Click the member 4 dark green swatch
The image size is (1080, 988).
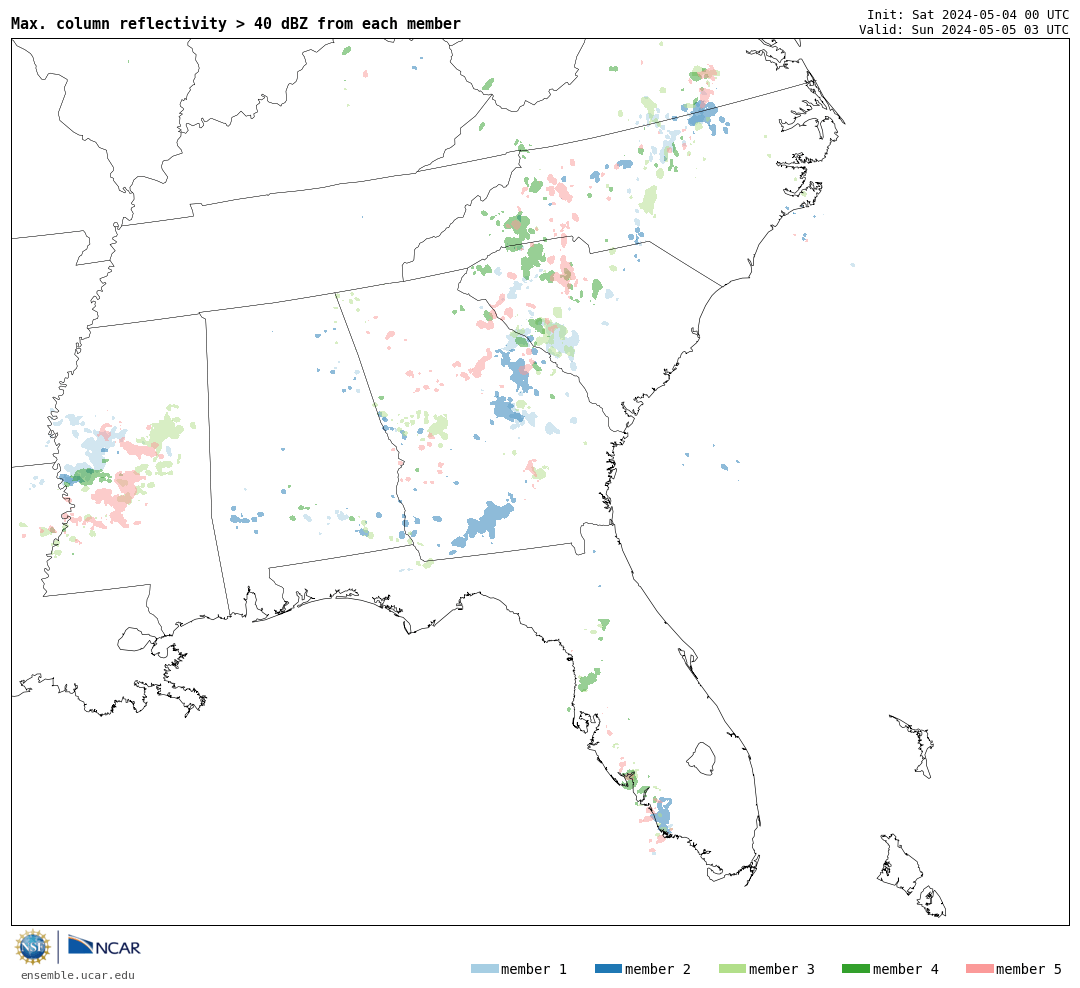tap(855, 969)
